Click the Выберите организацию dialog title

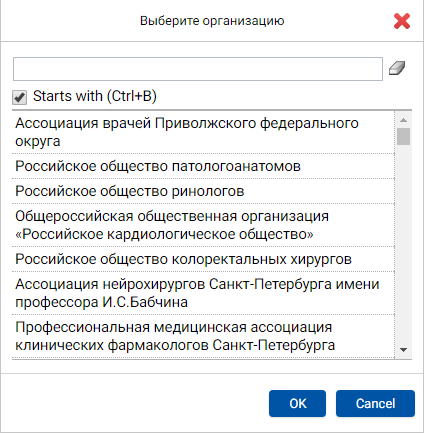click(212, 21)
